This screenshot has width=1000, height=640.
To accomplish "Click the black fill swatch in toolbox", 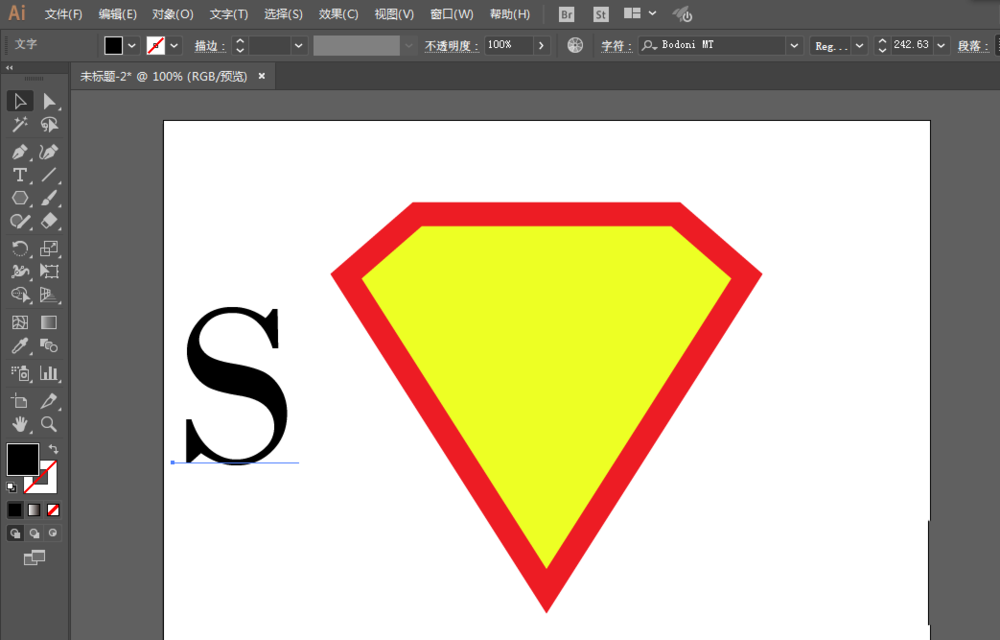I will click(22, 459).
